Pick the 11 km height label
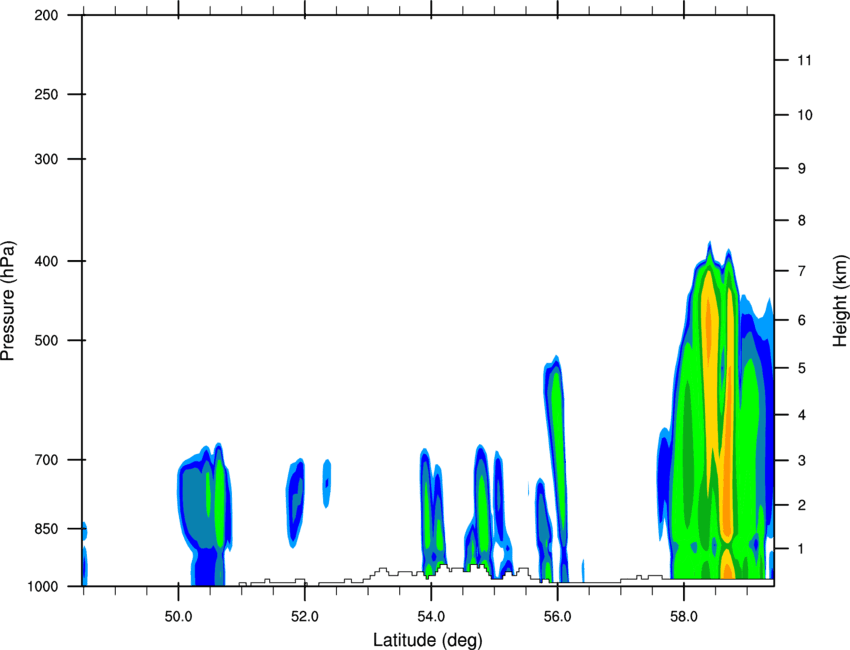This screenshot has width=850, height=650. [x=804, y=60]
